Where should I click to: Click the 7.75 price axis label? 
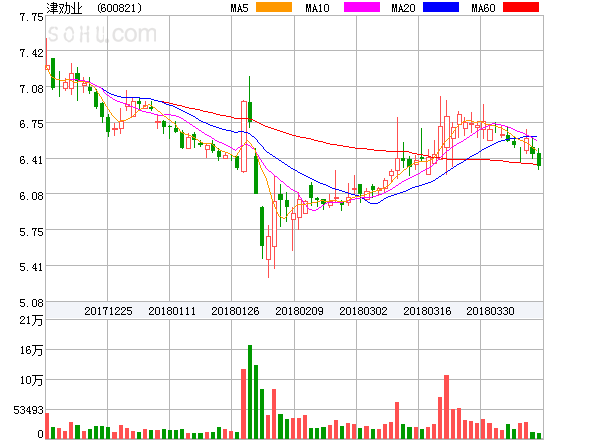coord(31,17)
